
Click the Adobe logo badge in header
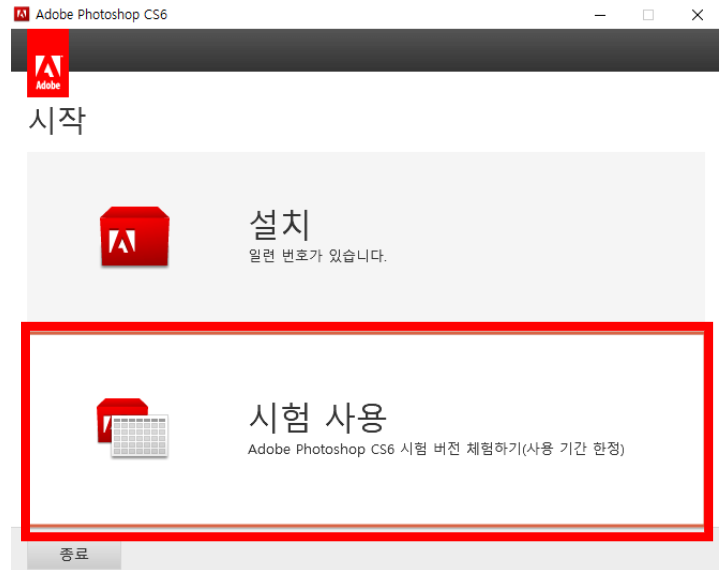pyautogui.click(x=48, y=63)
